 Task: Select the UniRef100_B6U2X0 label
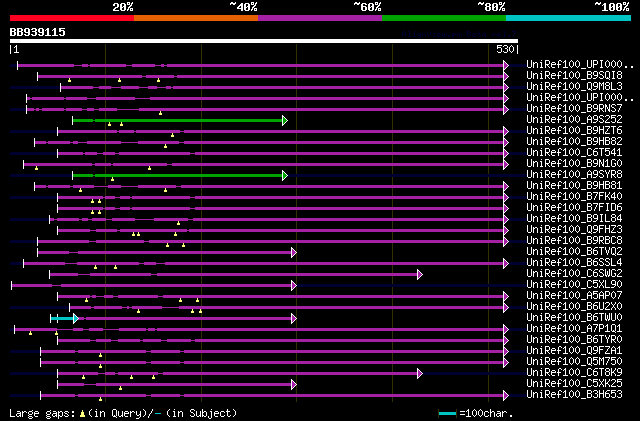574,307
